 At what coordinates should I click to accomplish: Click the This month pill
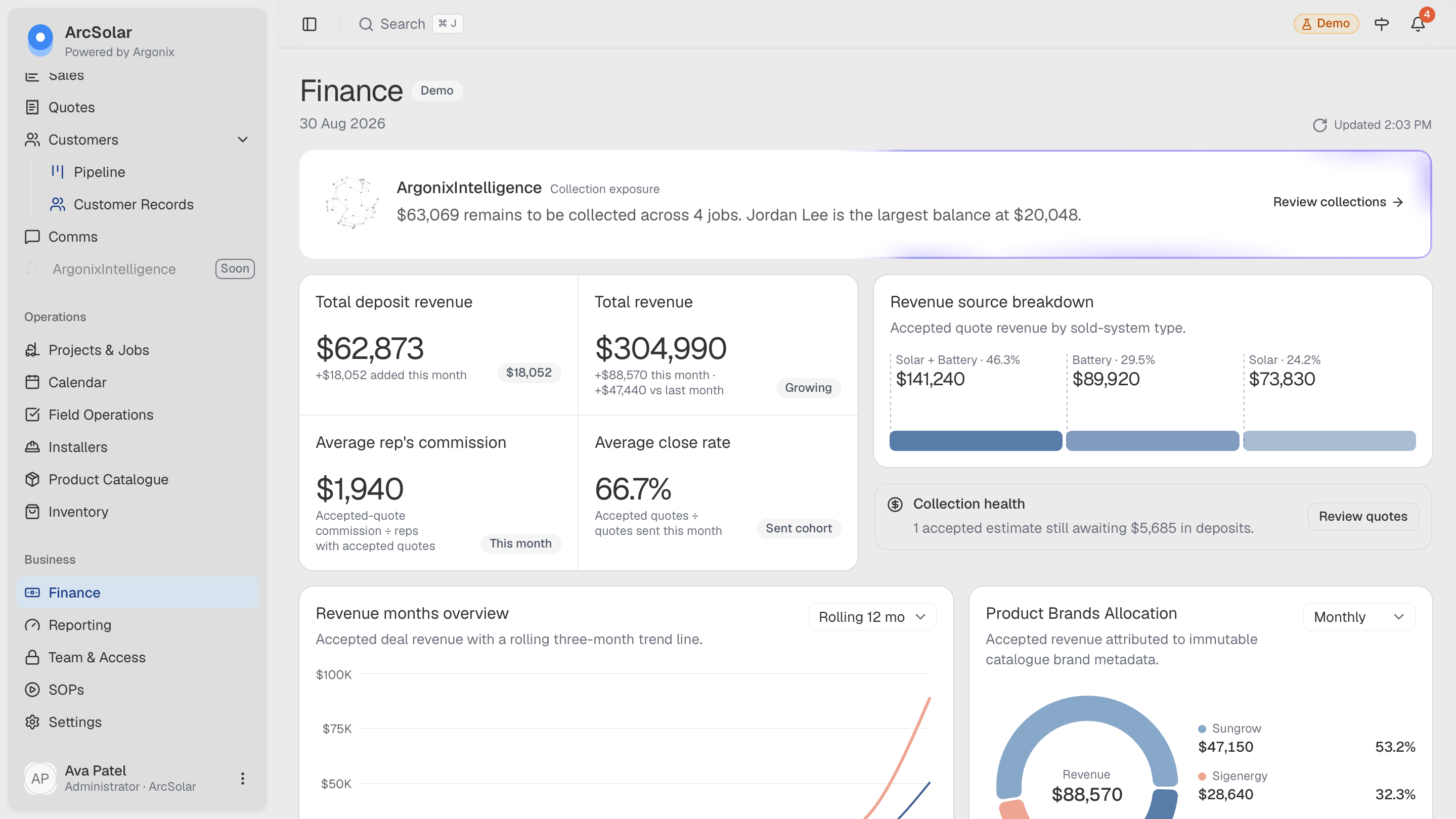520,543
